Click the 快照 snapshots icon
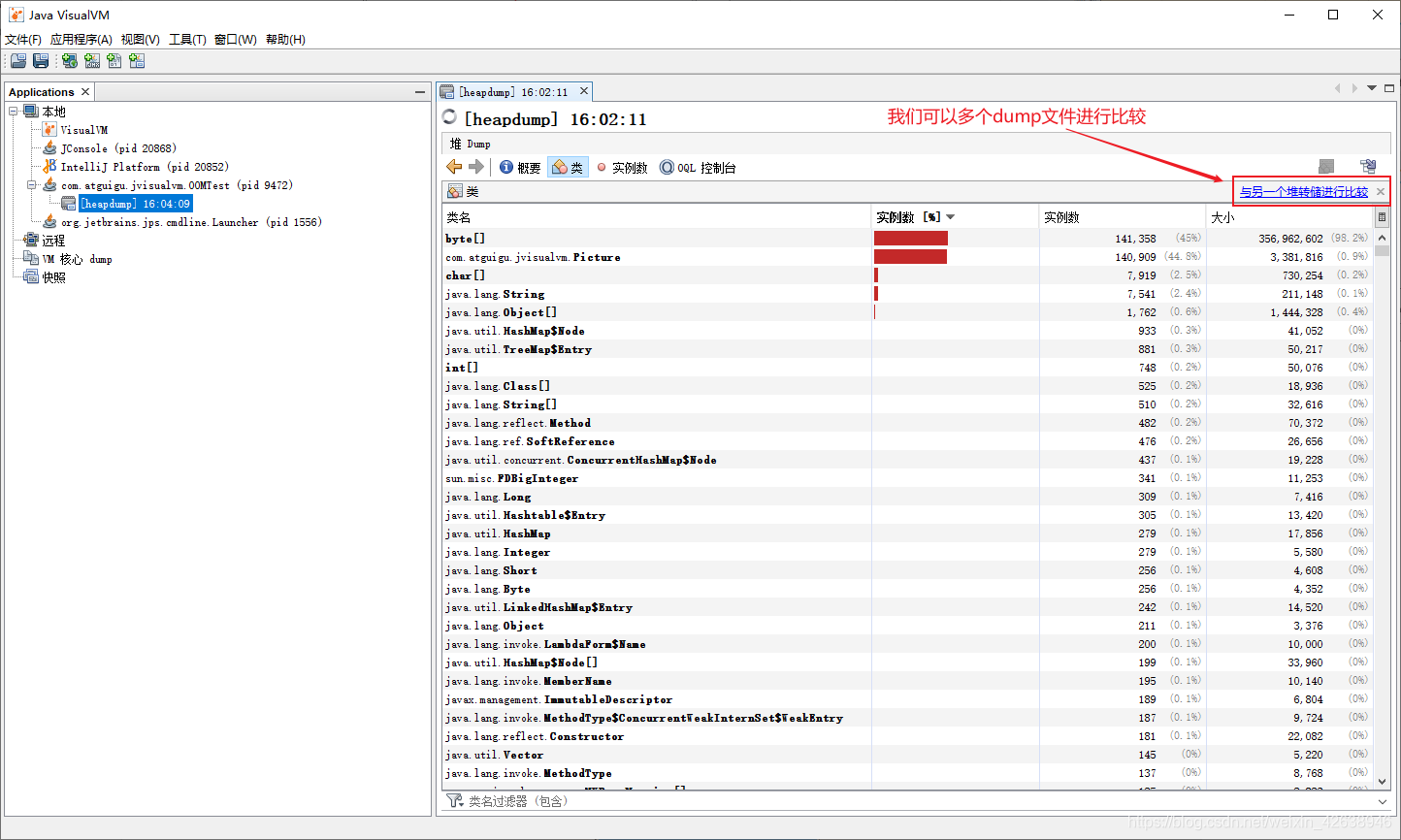Viewport: 1401px width, 840px height. [x=31, y=276]
